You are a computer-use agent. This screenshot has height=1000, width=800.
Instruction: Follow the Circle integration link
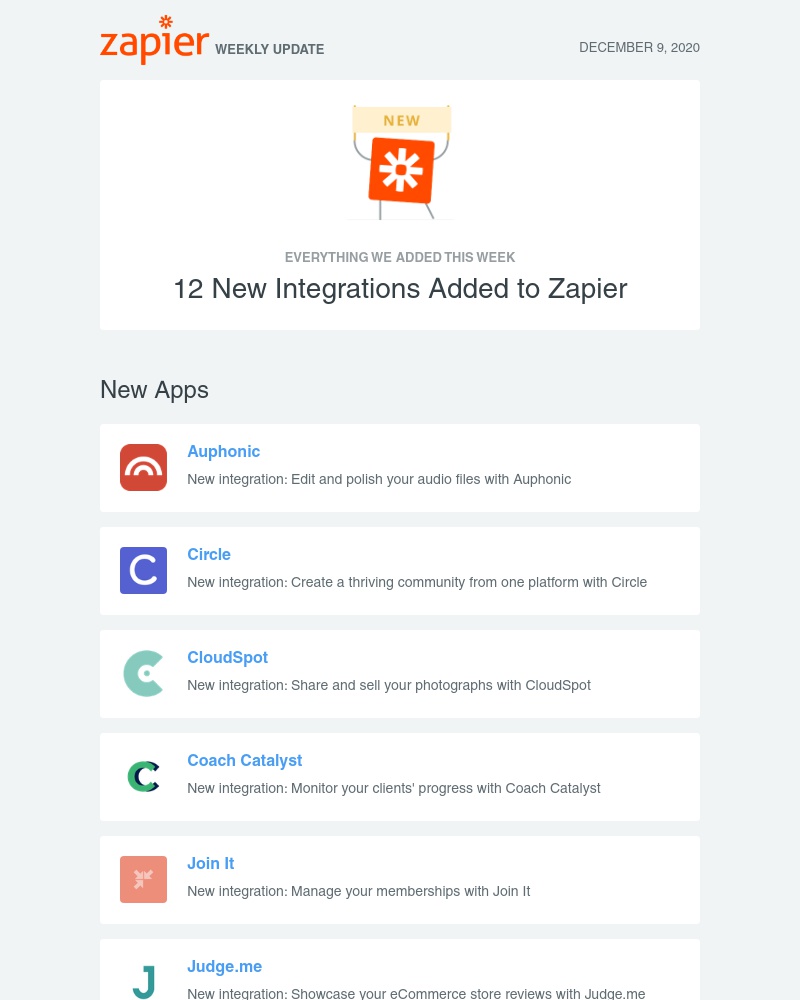(209, 554)
